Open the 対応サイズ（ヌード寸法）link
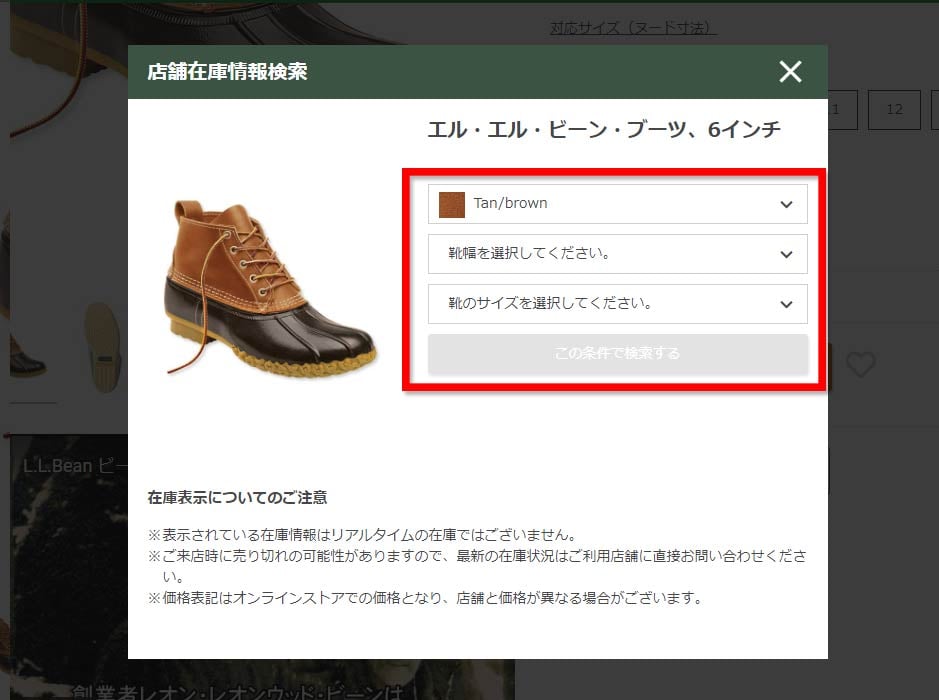 634,29
